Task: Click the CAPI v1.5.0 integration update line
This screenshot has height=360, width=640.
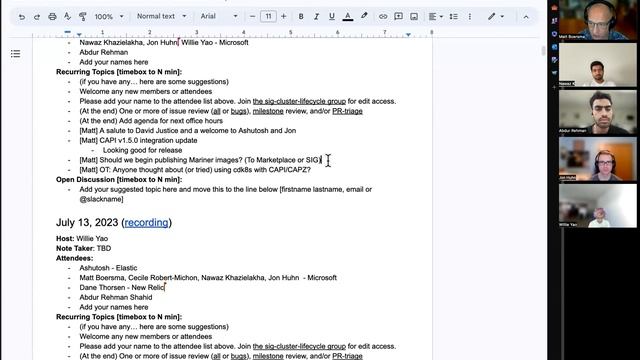Action: pyautogui.click(x=138, y=140)
